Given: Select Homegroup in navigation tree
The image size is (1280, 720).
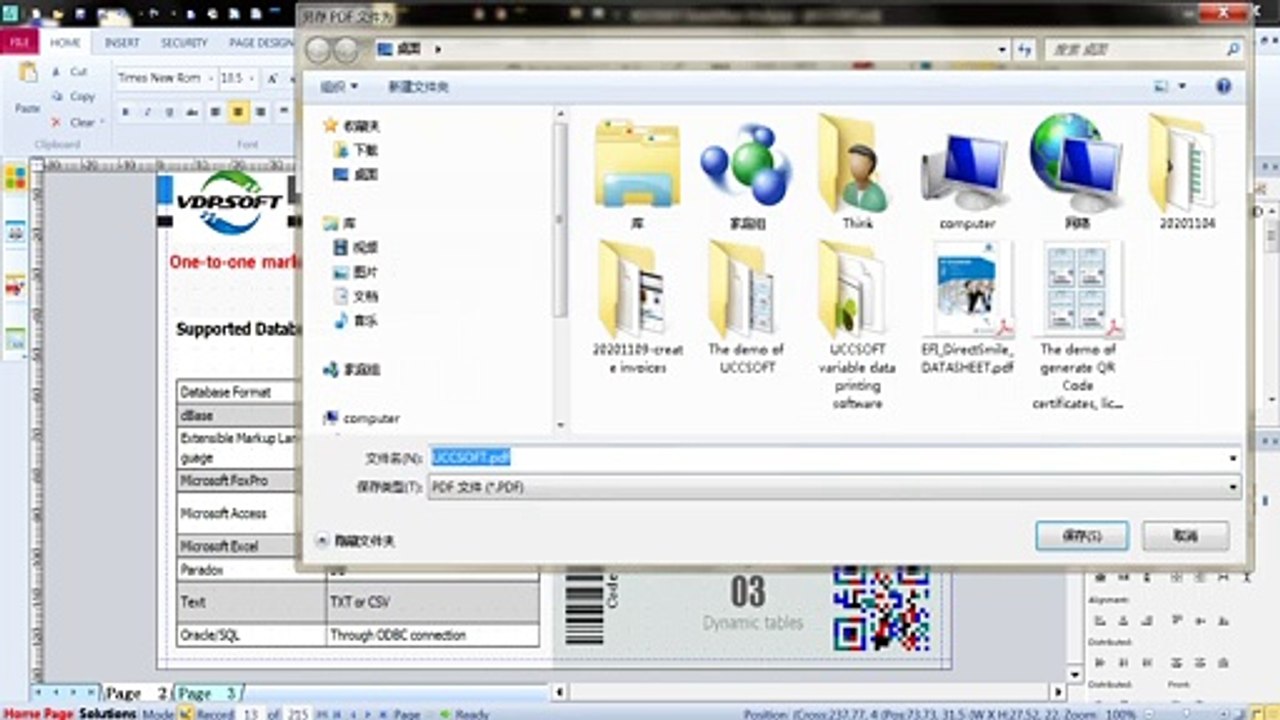Looking at the screenshot, I should coord(351,370).
